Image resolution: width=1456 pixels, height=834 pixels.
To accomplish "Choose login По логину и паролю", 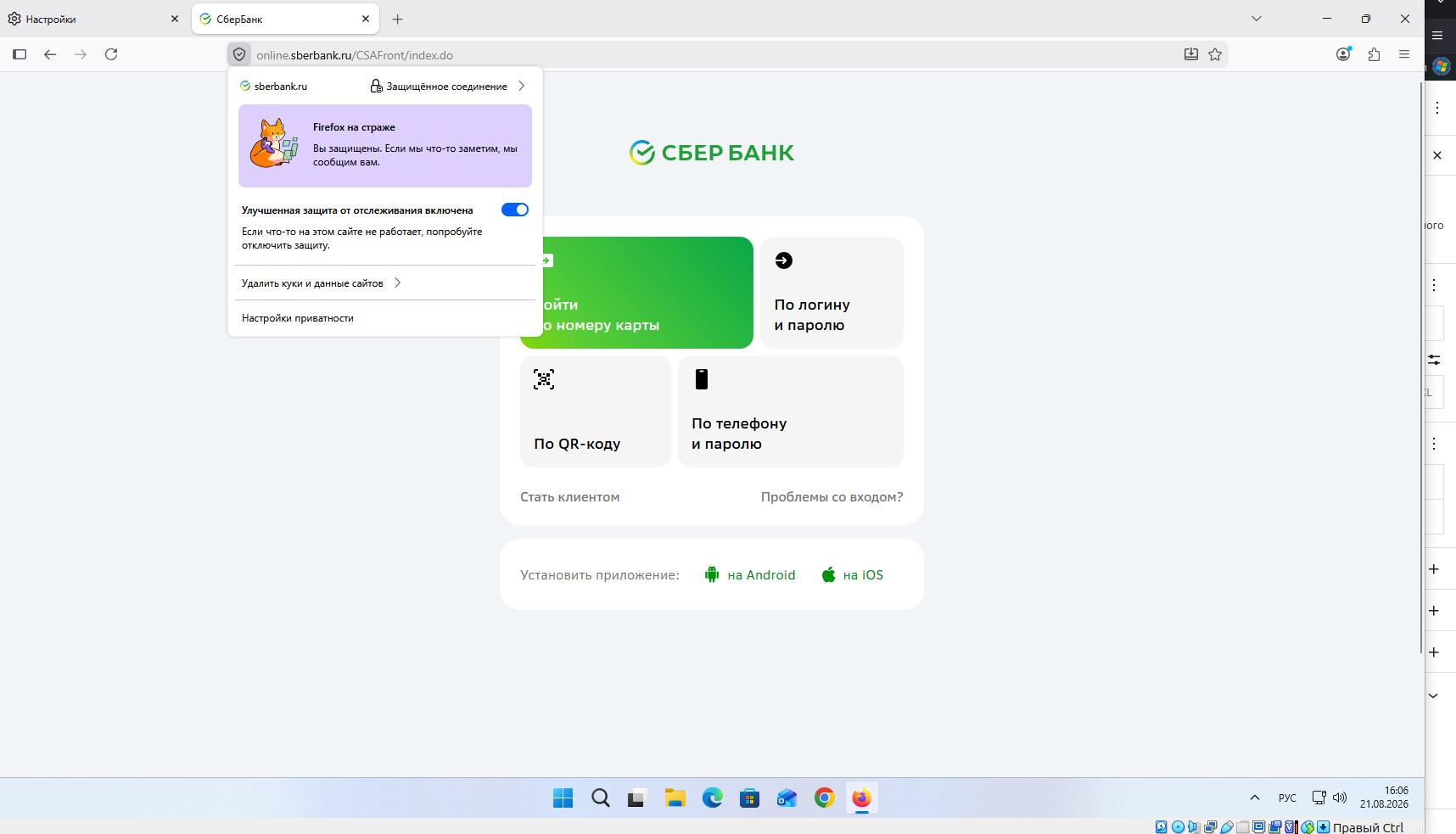I will coord(832,293).
